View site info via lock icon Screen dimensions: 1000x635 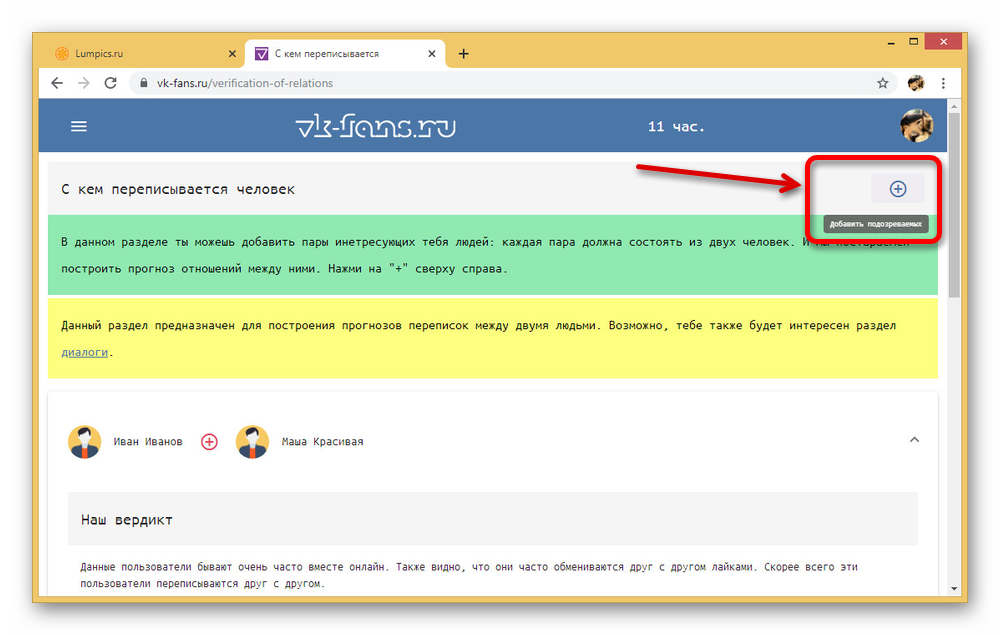point(143,83)
